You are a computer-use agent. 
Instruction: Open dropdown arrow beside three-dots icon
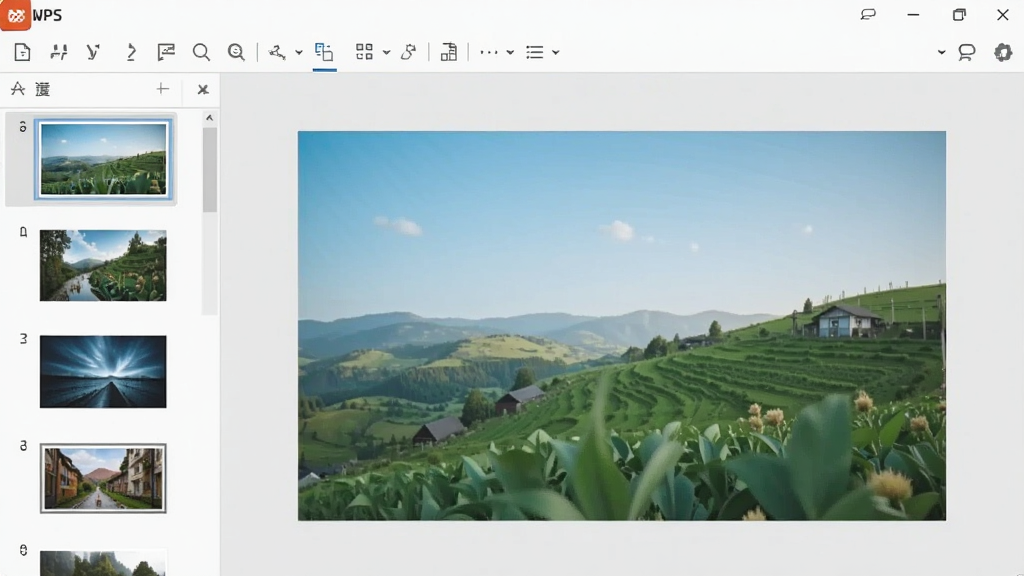[x=510, y=52]
